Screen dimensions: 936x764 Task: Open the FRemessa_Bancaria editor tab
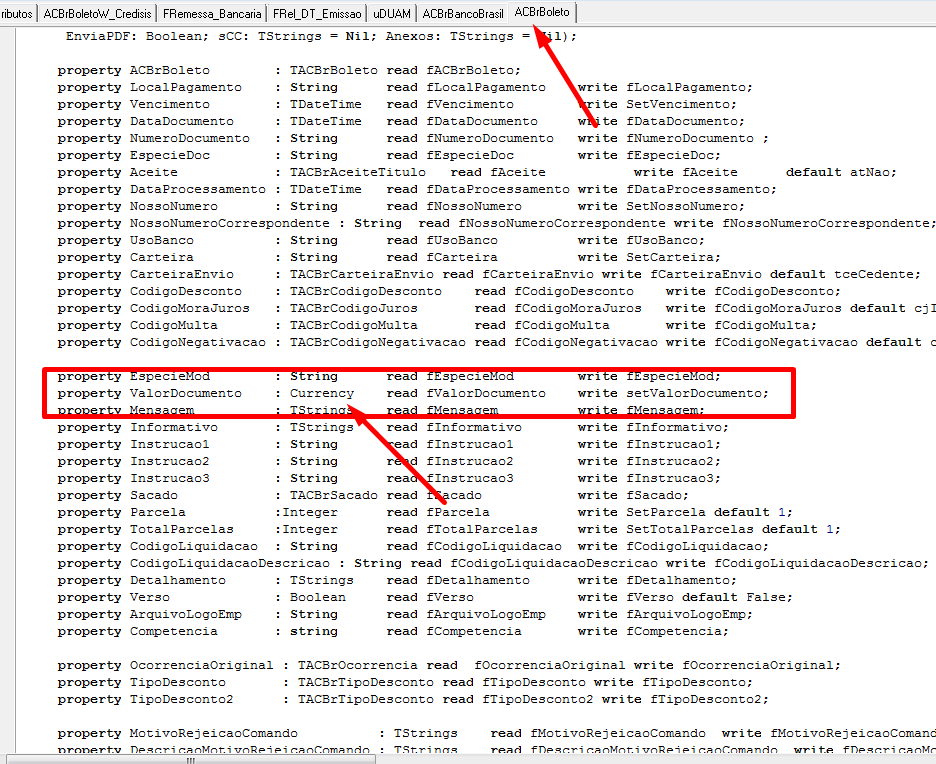click(x=212, y=13)
